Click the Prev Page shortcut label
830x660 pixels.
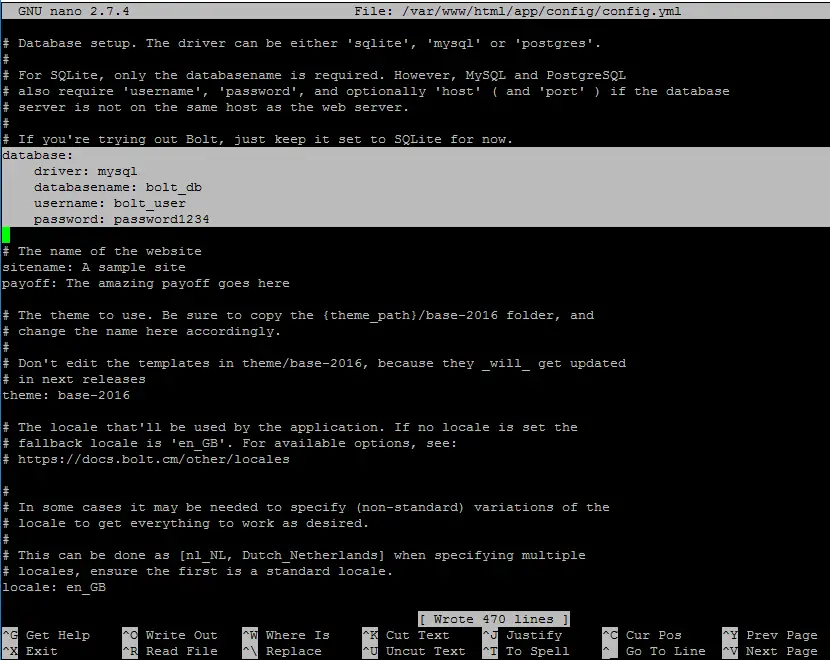pyautogui.click(x=781, y=635)
